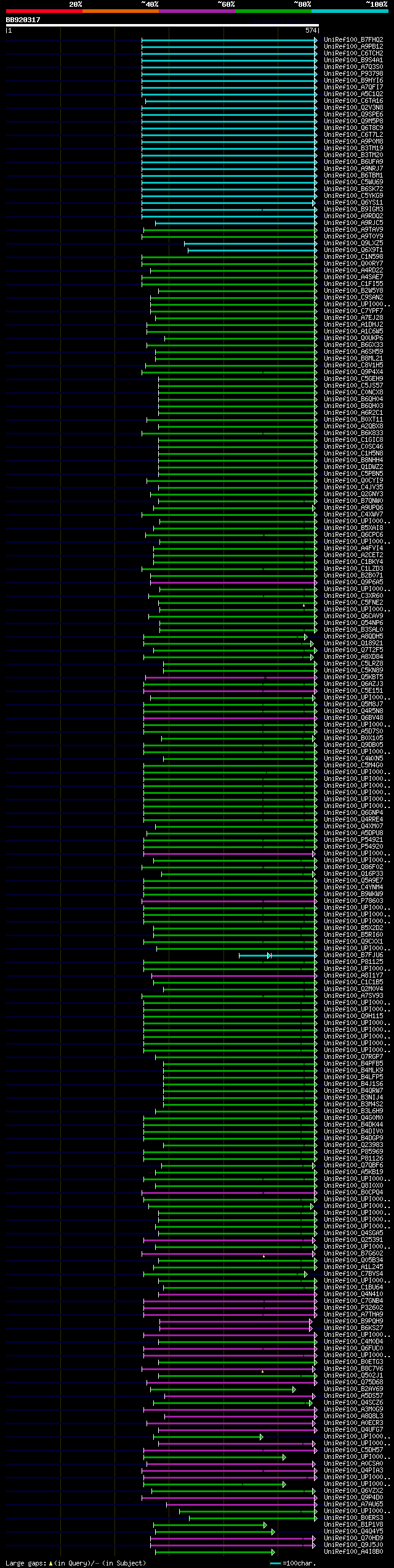Viewport: 394px width, 1568px height.
Task: Select the UniRef100_Q6GNP4 label
Action: [x=353, y=812]
